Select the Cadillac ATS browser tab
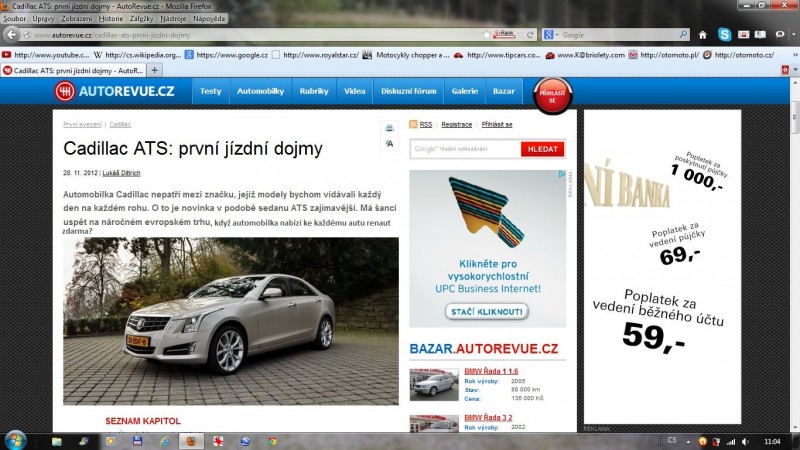Image resolution: width=800 pixels, height=450 pixels. [73, 70]
